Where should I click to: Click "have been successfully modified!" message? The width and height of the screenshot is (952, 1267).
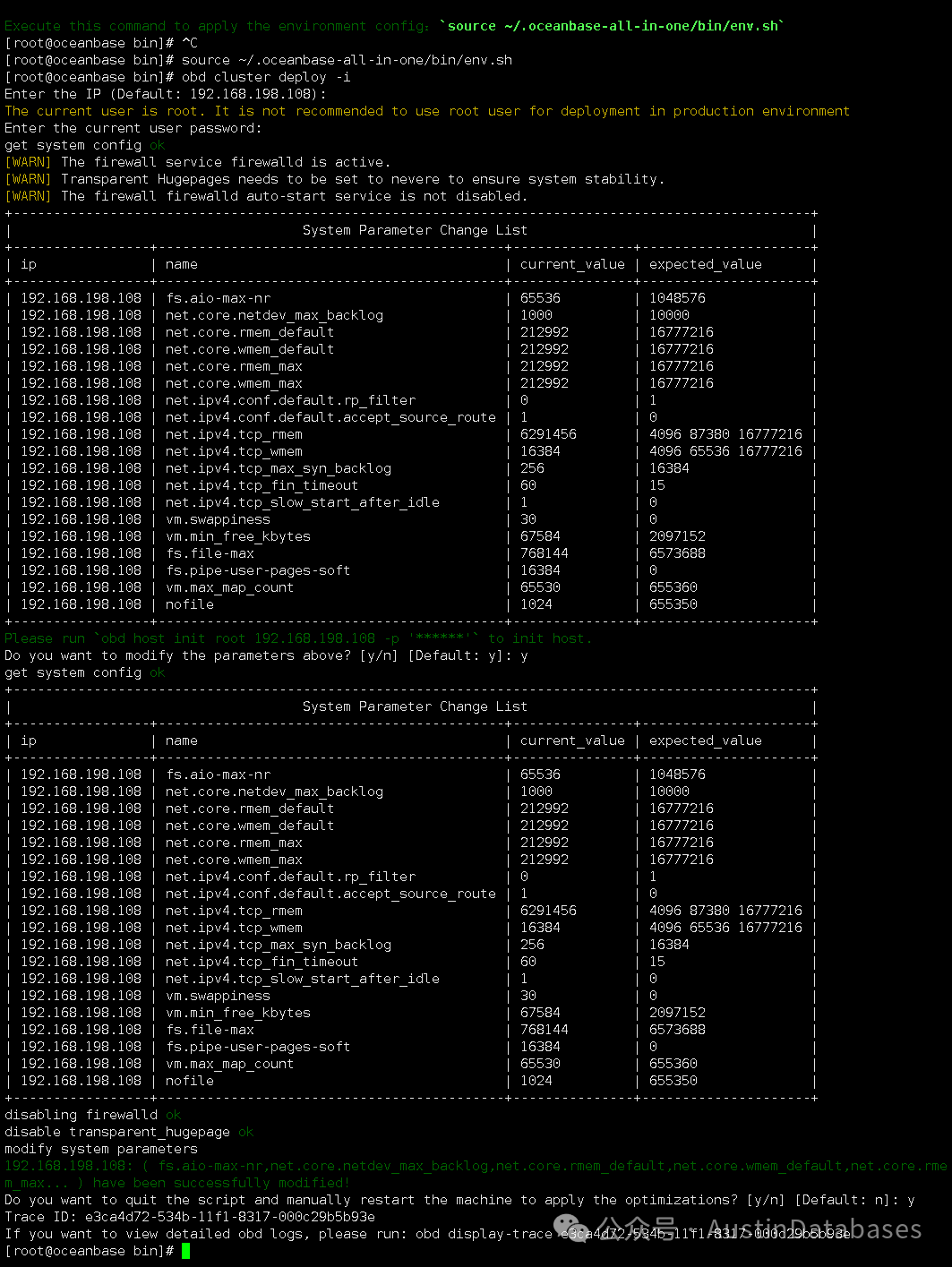click(221, 1183)
